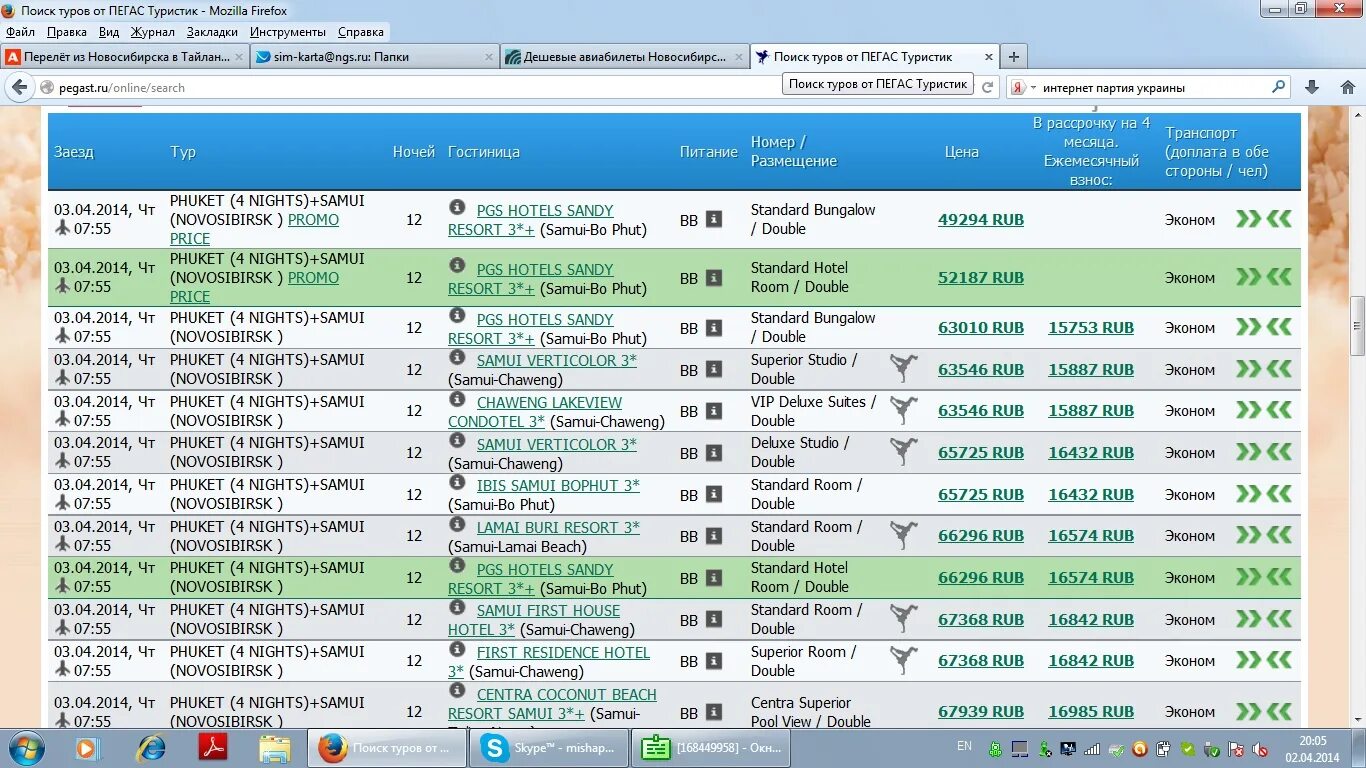Viewport: 1366px width, 768px height.
Task: Open installment 16985 RUB link
Action: coord(1091,712)
